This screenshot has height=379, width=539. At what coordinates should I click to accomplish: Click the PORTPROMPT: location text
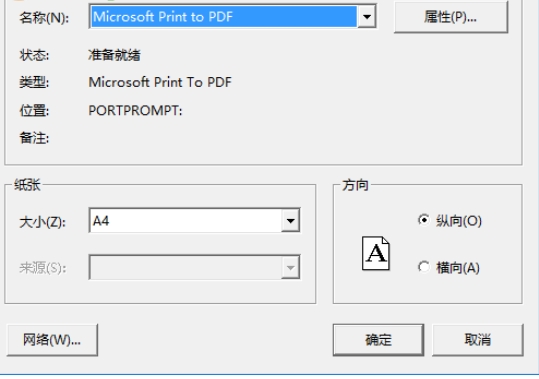tap(135, 110)
